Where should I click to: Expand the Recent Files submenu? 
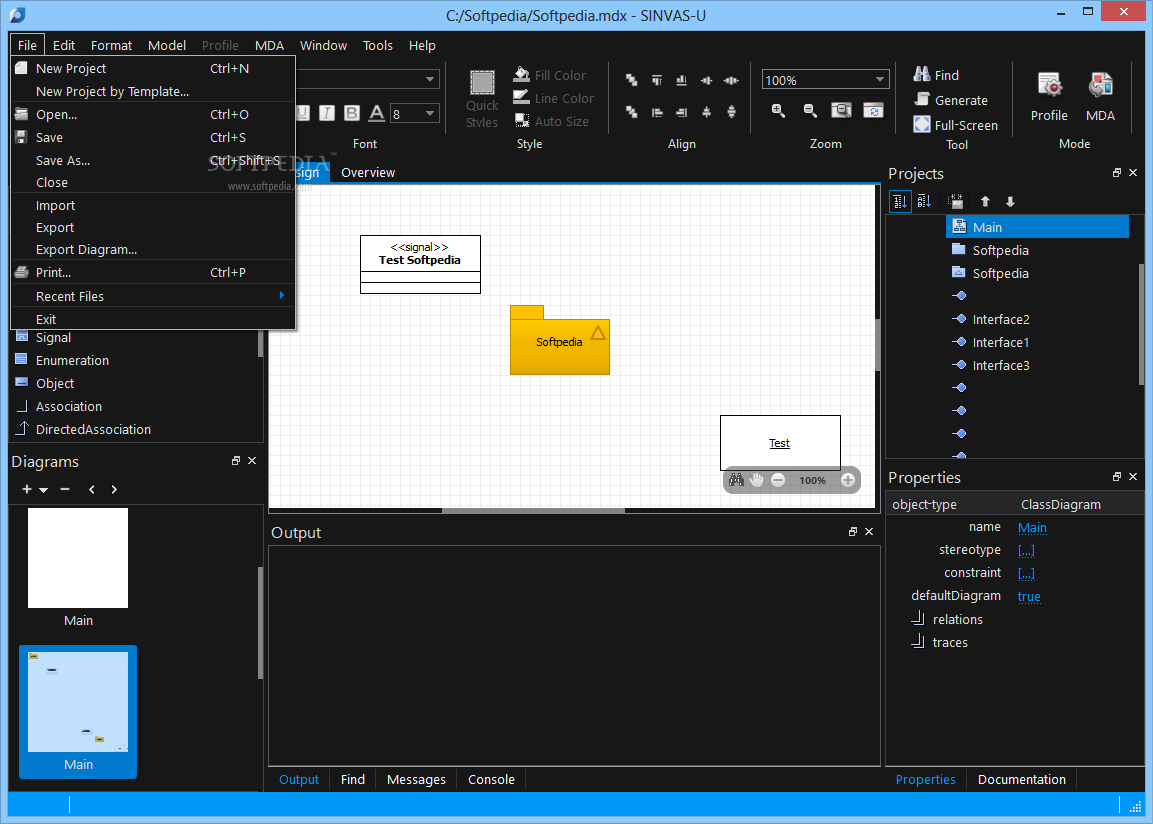coord(153,295)
